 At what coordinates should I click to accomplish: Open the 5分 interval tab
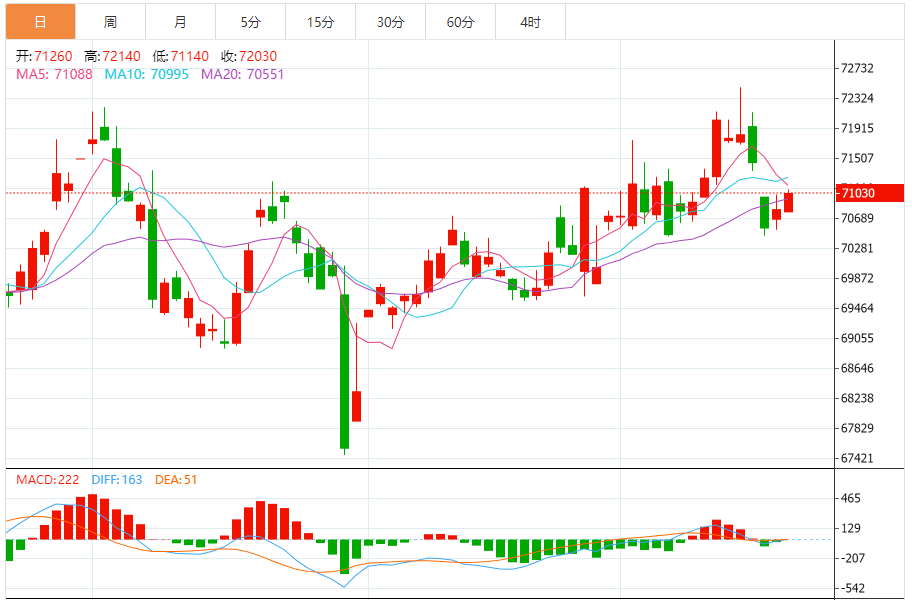[251, 22]
